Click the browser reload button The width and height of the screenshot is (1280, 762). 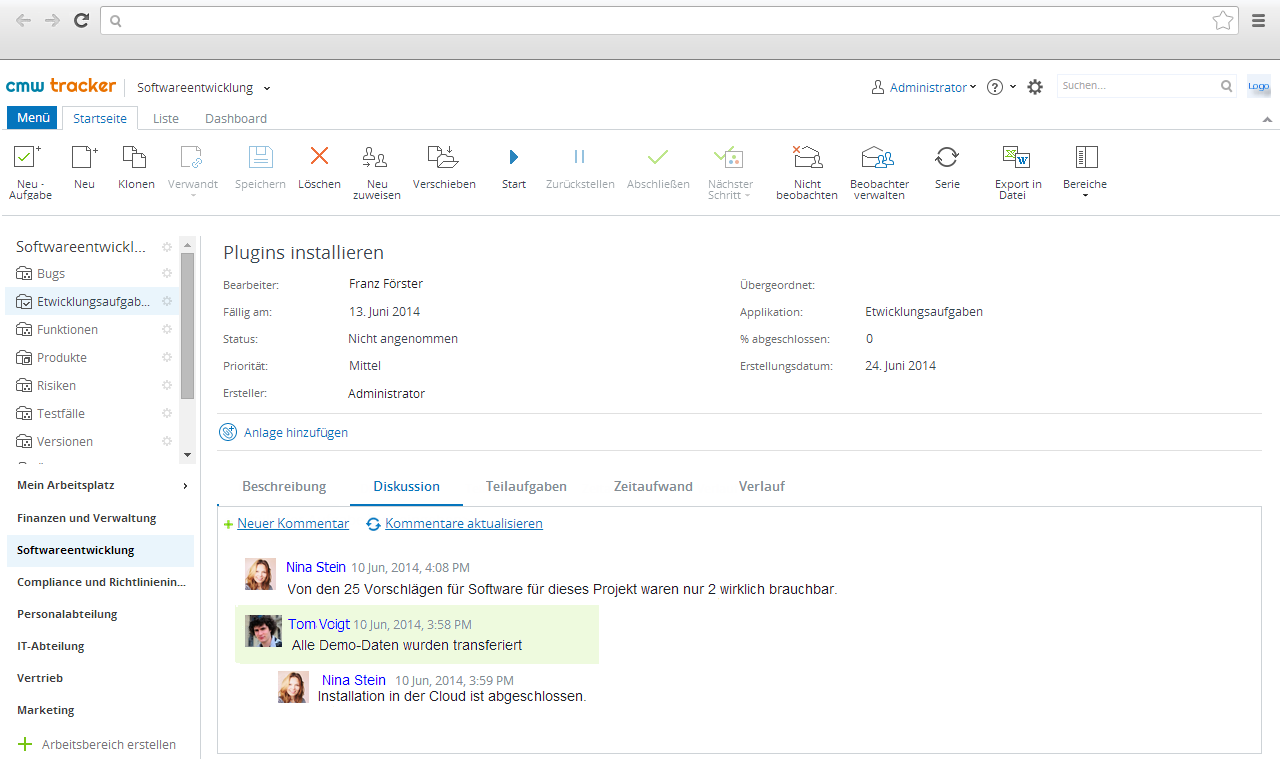click(81, 20)
